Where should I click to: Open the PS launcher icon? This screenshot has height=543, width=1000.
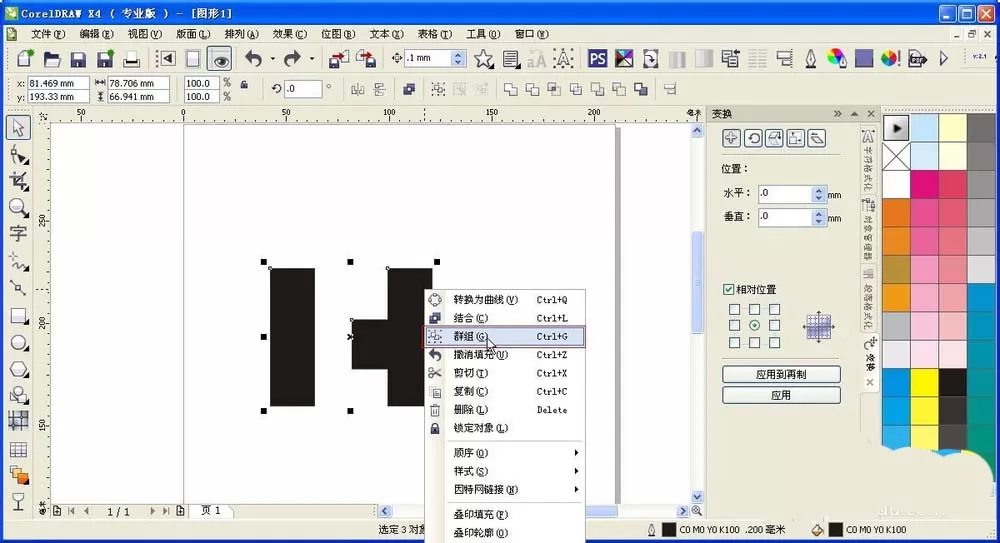(597, 59)
